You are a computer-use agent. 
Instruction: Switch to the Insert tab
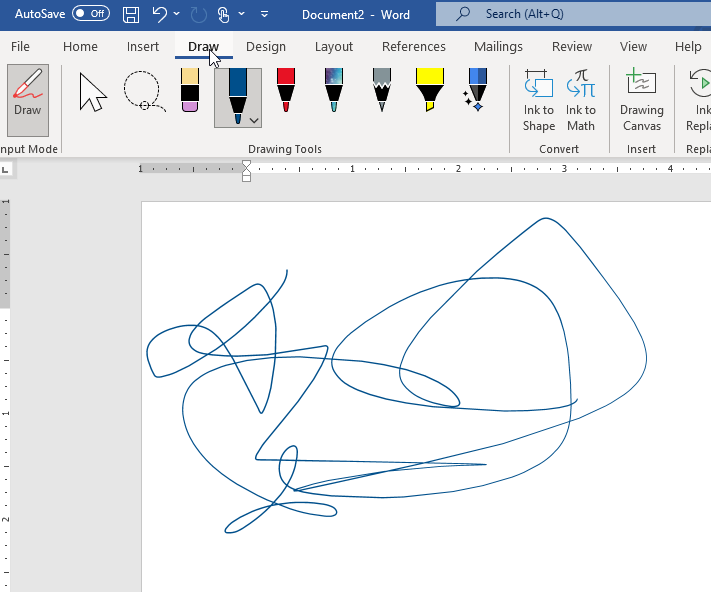[x=143, y=47]
